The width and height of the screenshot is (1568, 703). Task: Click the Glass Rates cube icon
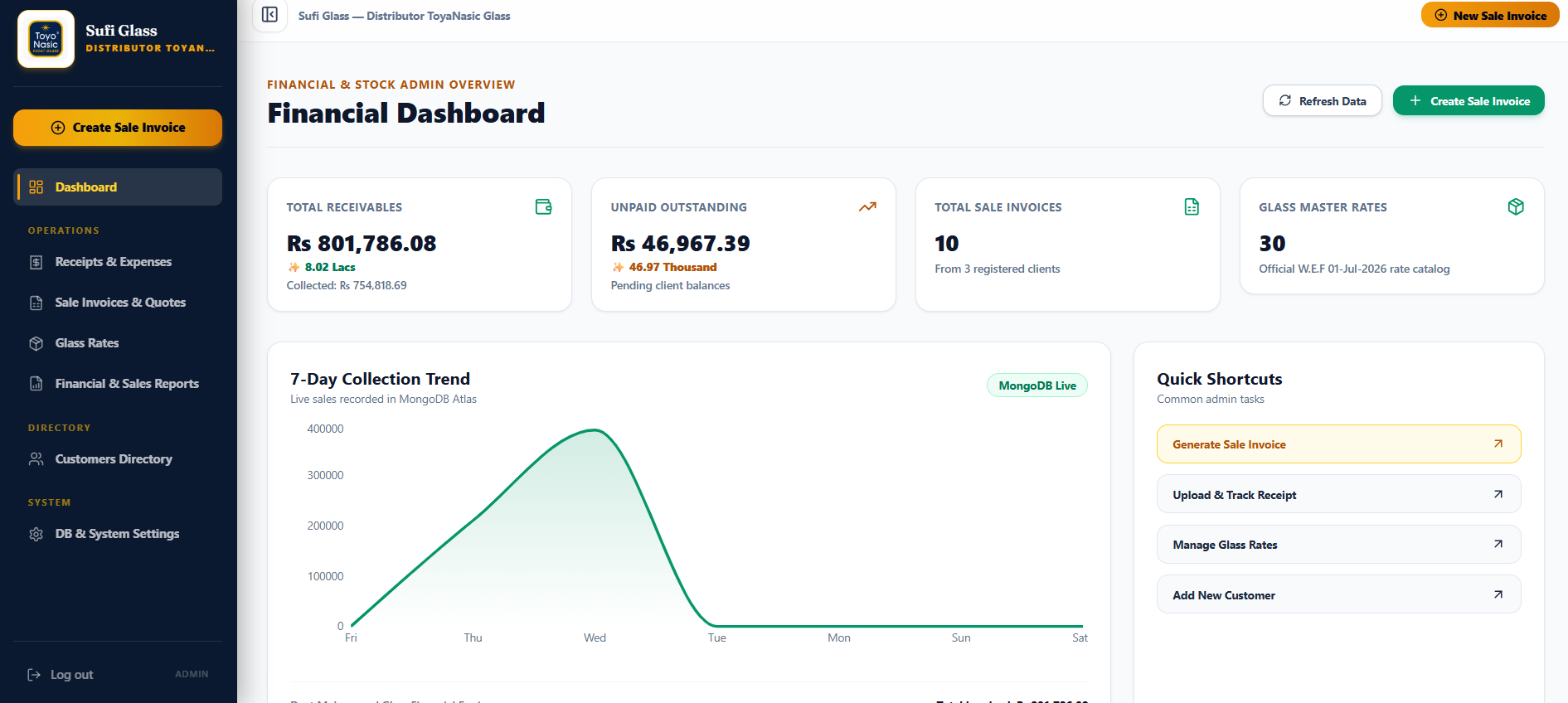pyautogui.click(x=36, y=343)
